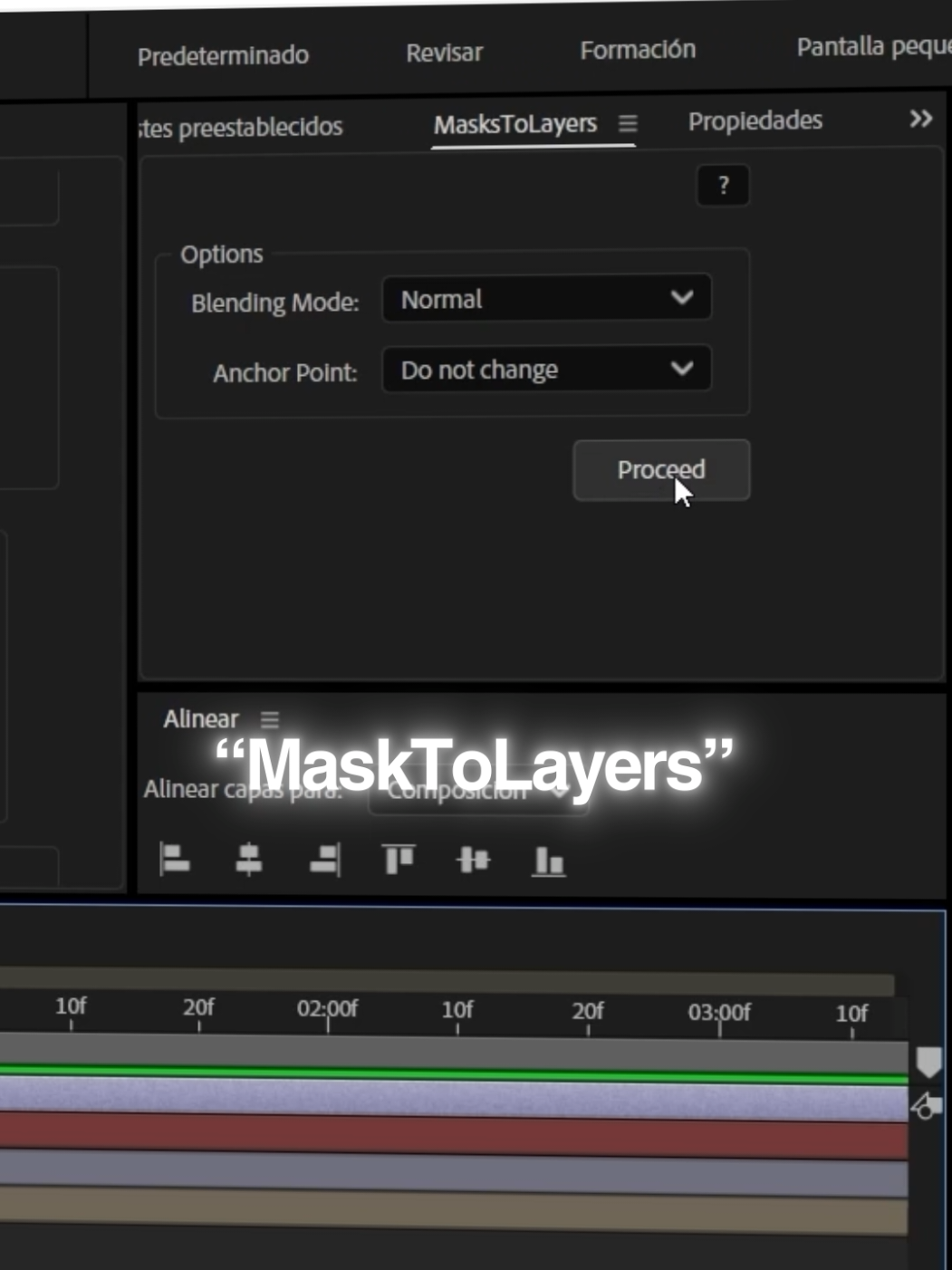Screen dimensions: 952x1270
Task: Select the Formación workspace
Action: pos(638,49)
